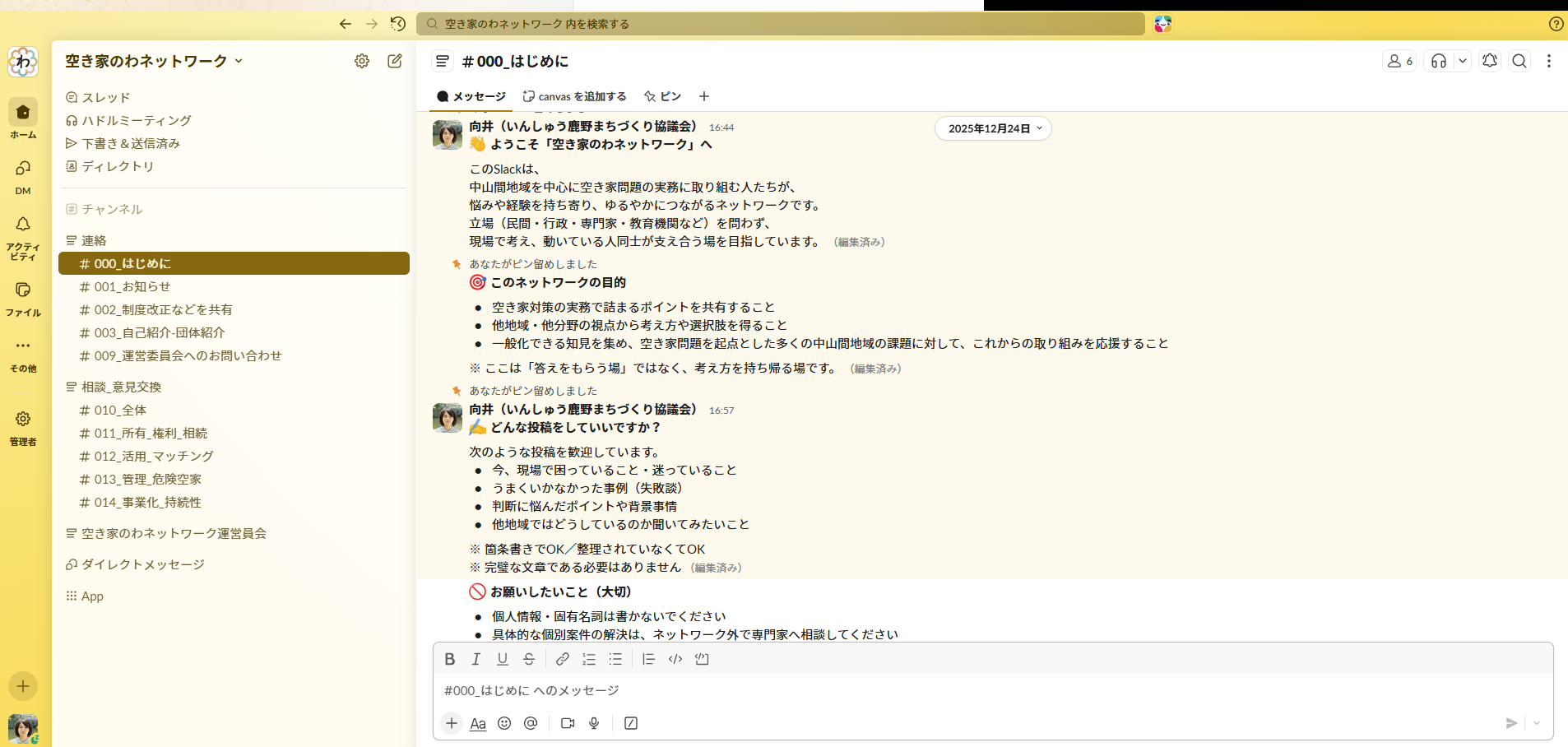Open the 001_お知らせ channel
The width and height of the screenshot is (1568, 747).
pyautogui.click(x=132, y=286)
